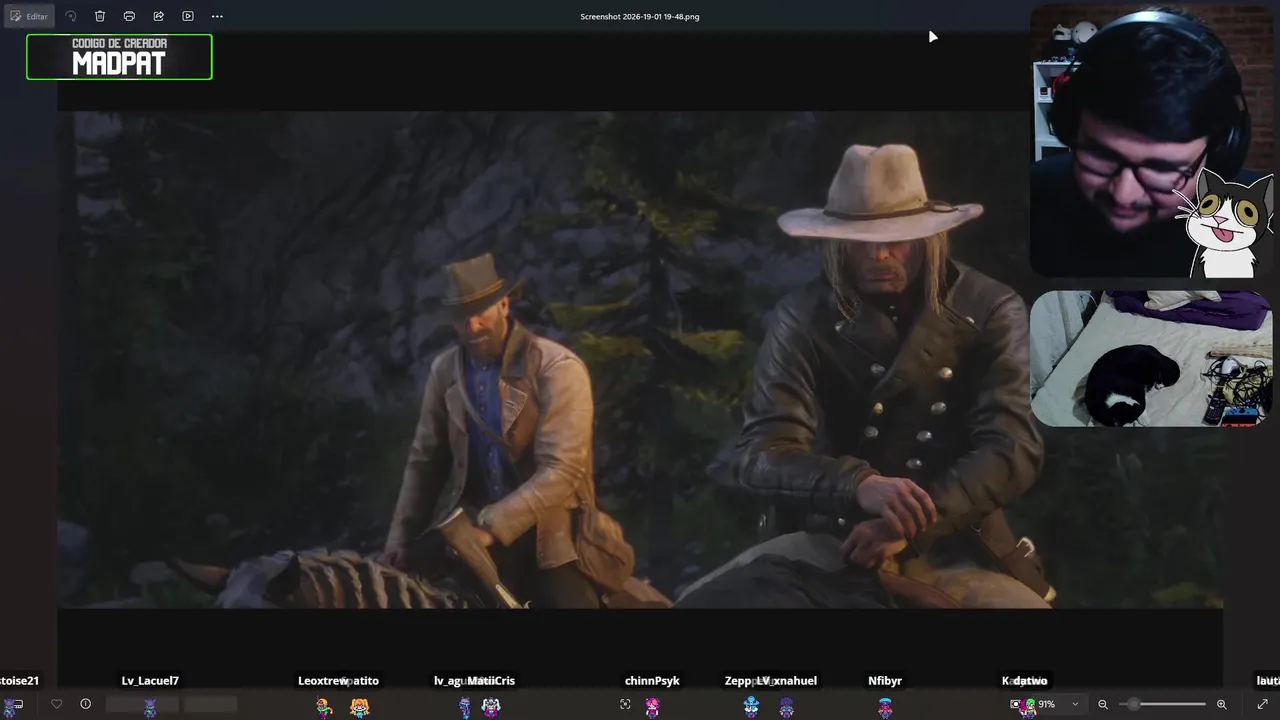
Task: Mark image as favorite with heart
Action: pyautogui.click(x=57, y=704)
